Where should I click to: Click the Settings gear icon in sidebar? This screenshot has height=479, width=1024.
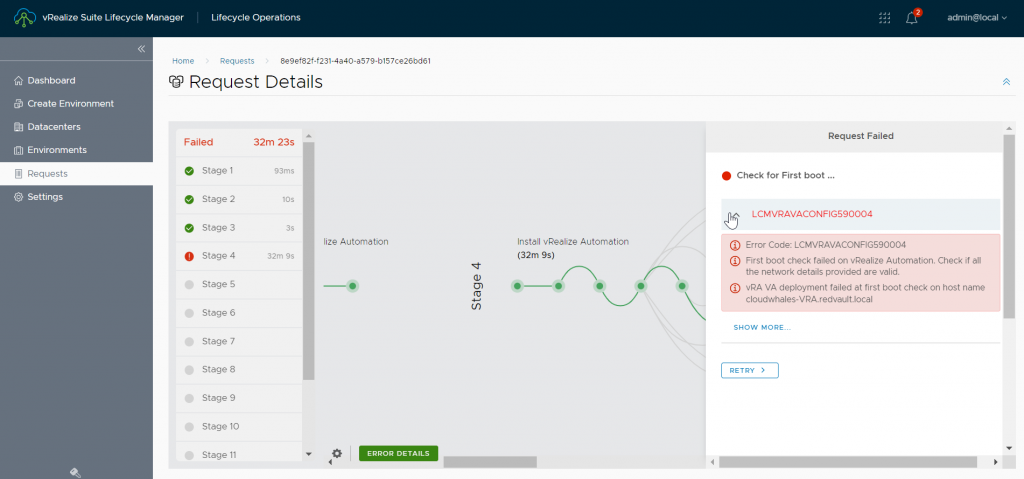pos(18,197)
